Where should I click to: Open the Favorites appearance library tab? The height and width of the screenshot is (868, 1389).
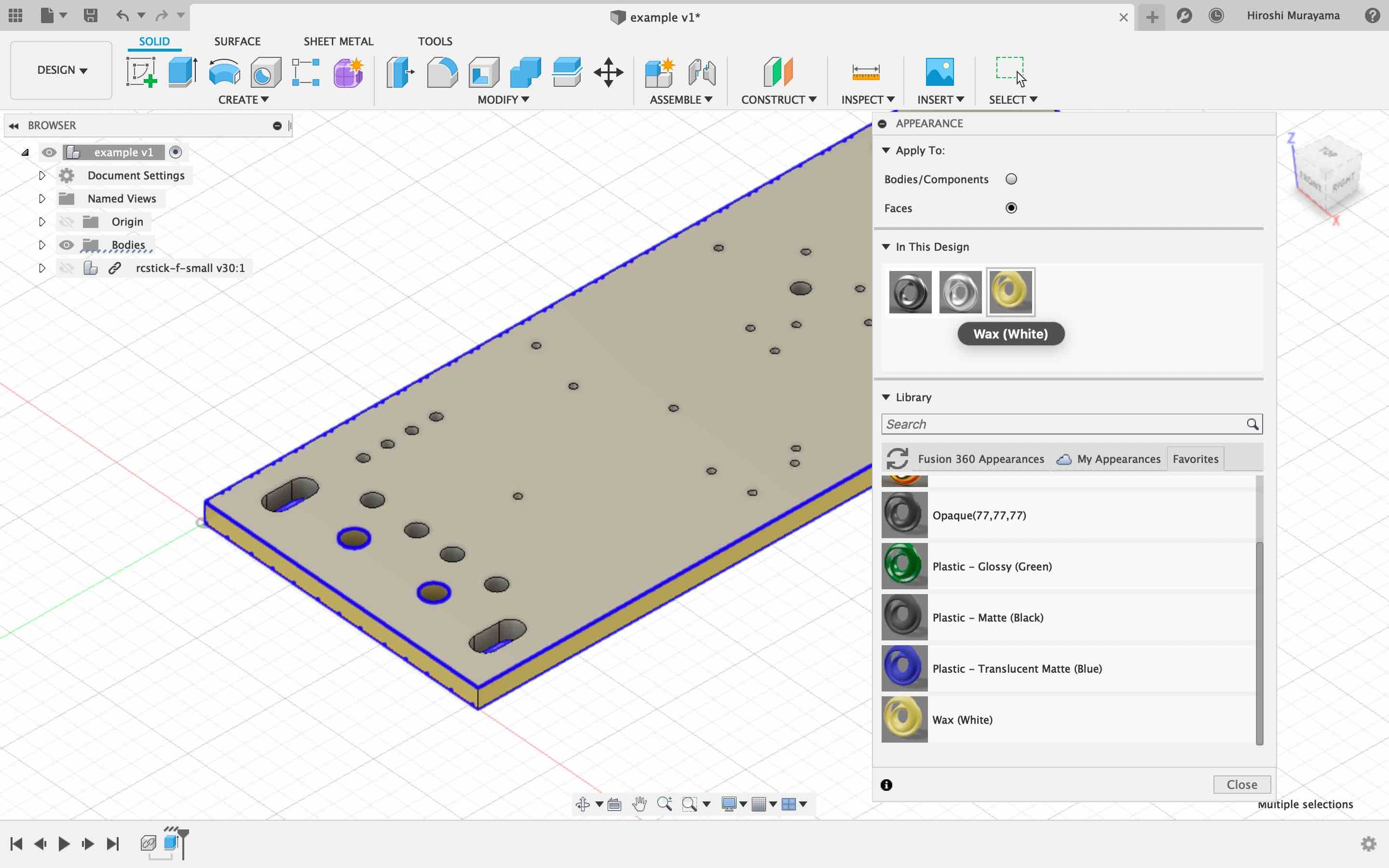click(1195, 459)
